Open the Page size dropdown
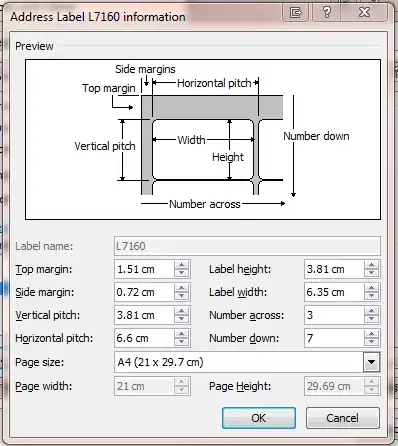 tap(371, 362)
